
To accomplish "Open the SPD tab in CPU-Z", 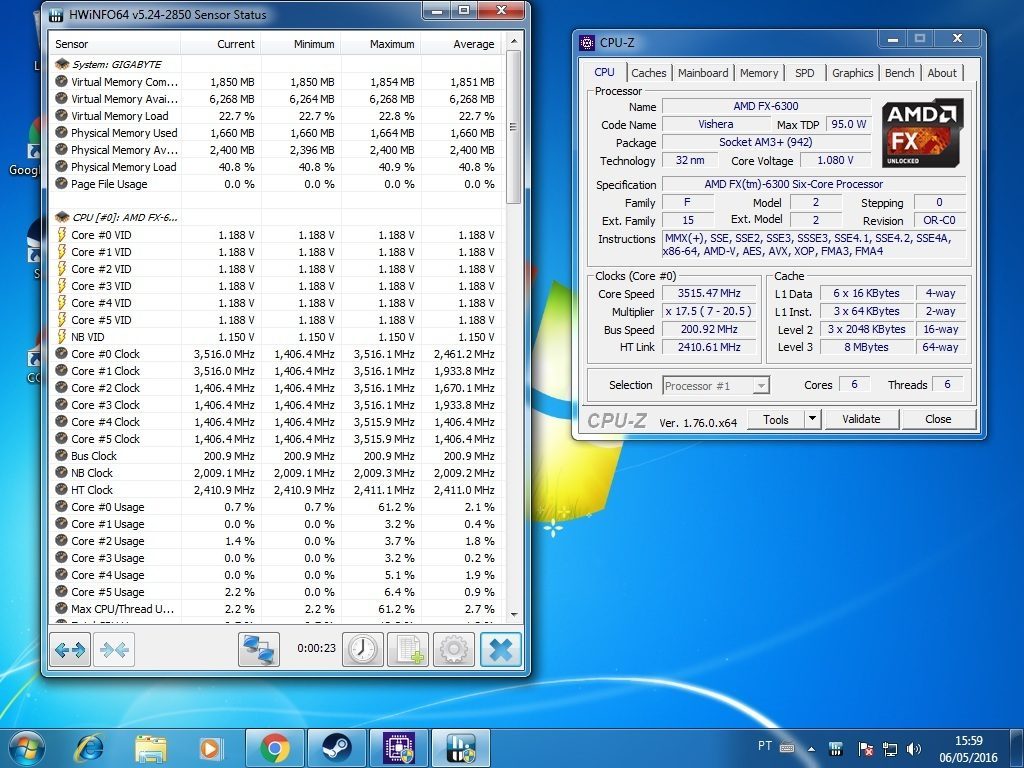I will click(805, 73).
